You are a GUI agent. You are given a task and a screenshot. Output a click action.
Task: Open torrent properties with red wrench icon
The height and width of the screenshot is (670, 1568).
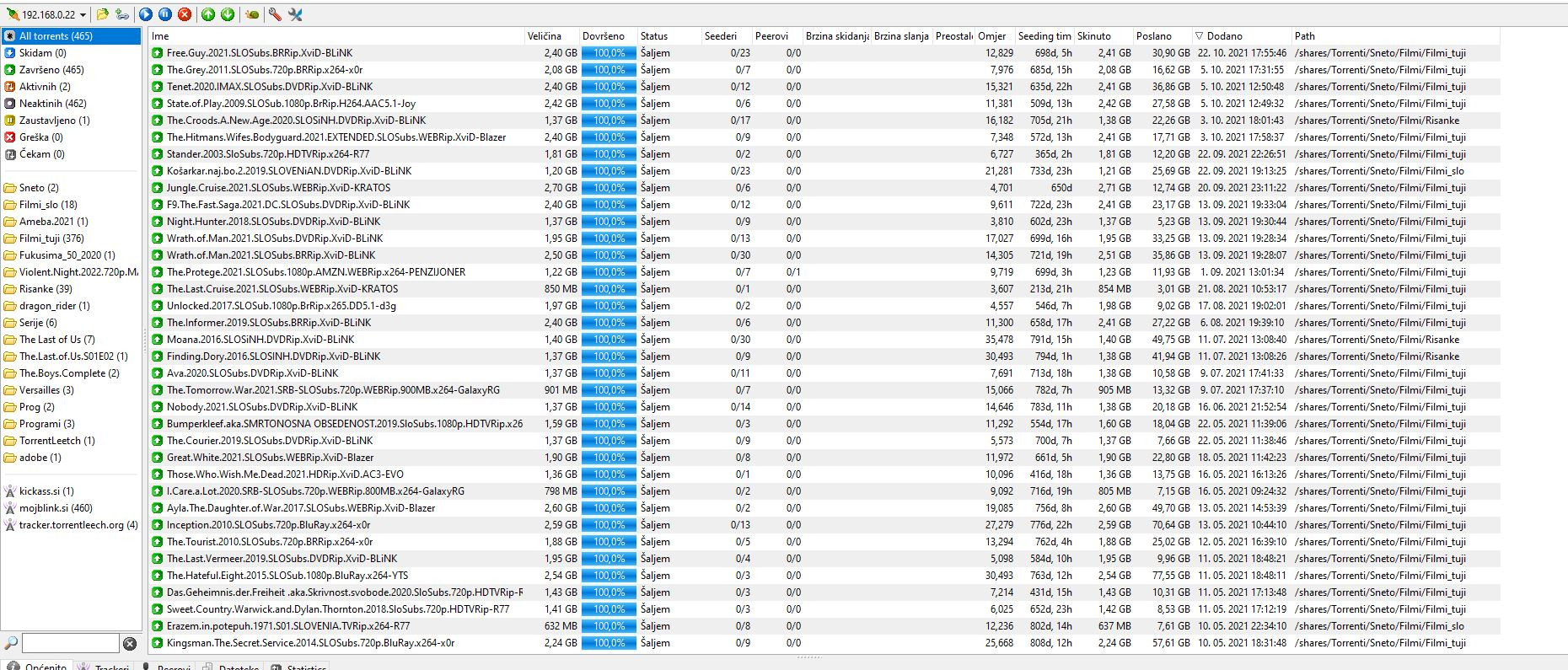pos(275,14)
